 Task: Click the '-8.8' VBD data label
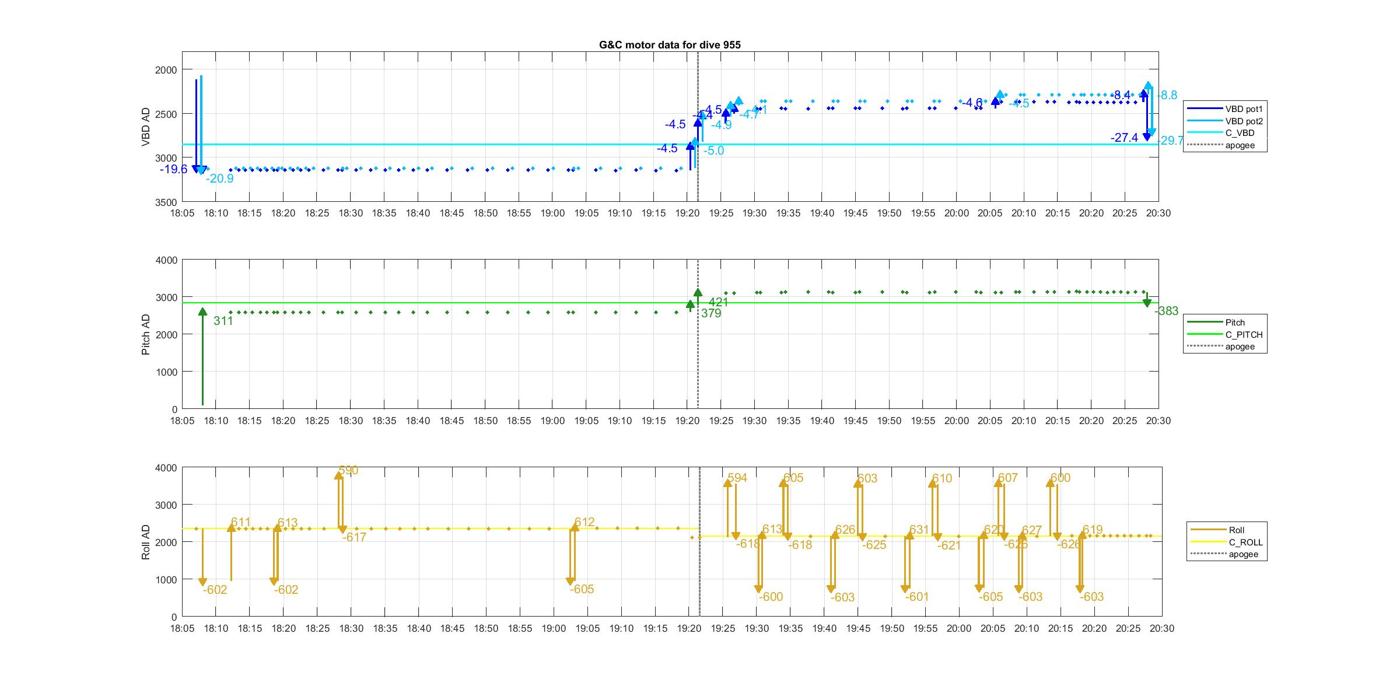click(x=1167, y=96)
